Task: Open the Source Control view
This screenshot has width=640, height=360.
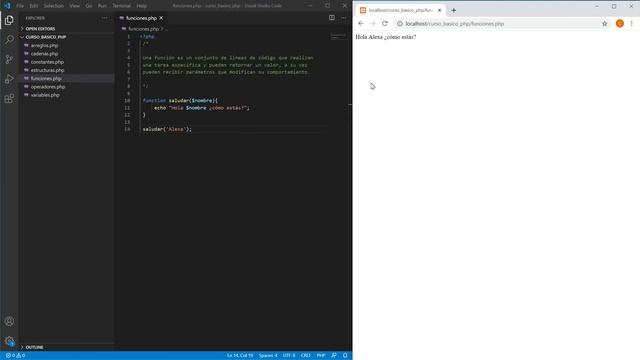Action: coord(9,59)
